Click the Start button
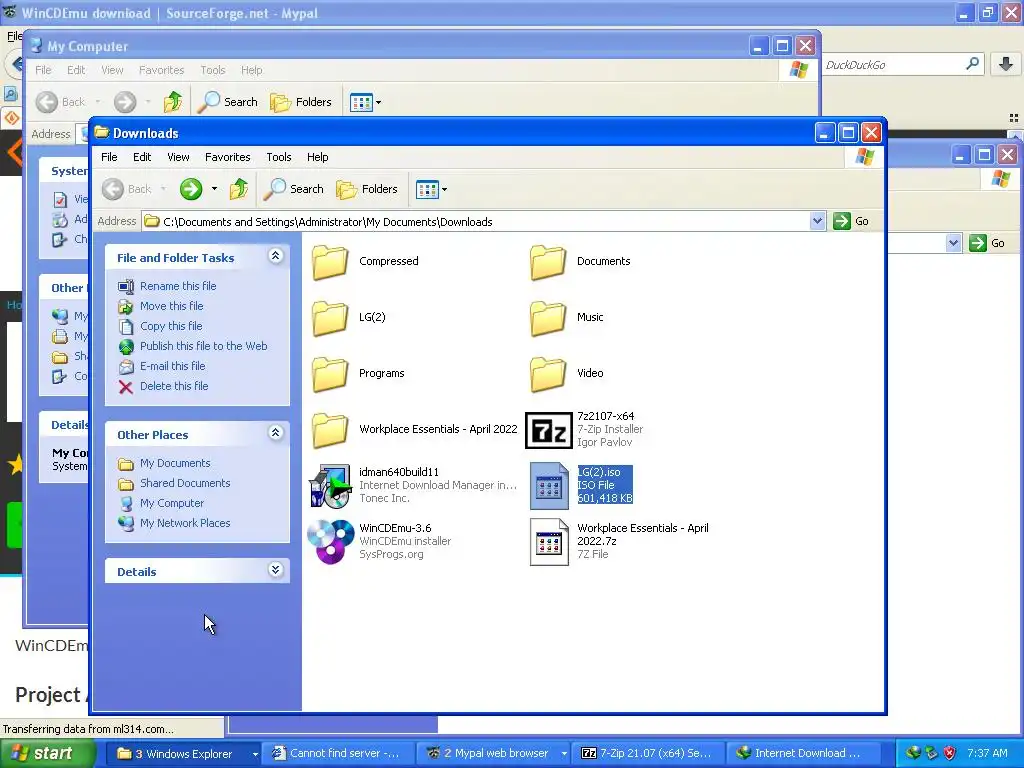The height and width of the screenshot is (768, 1024). tap(46, 754)
